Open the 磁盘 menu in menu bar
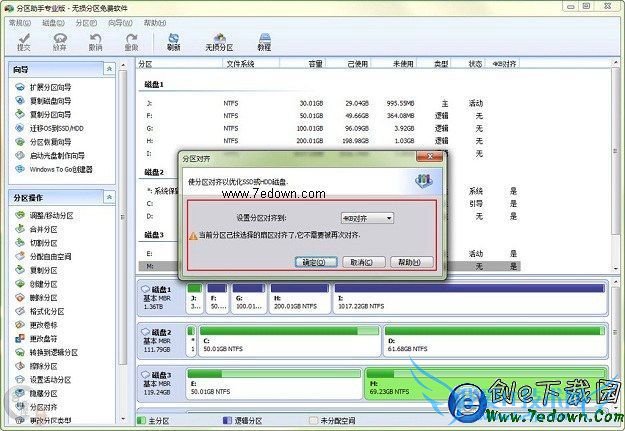The width and height of the screenshot is (625, 431). [x=54, y=21]
